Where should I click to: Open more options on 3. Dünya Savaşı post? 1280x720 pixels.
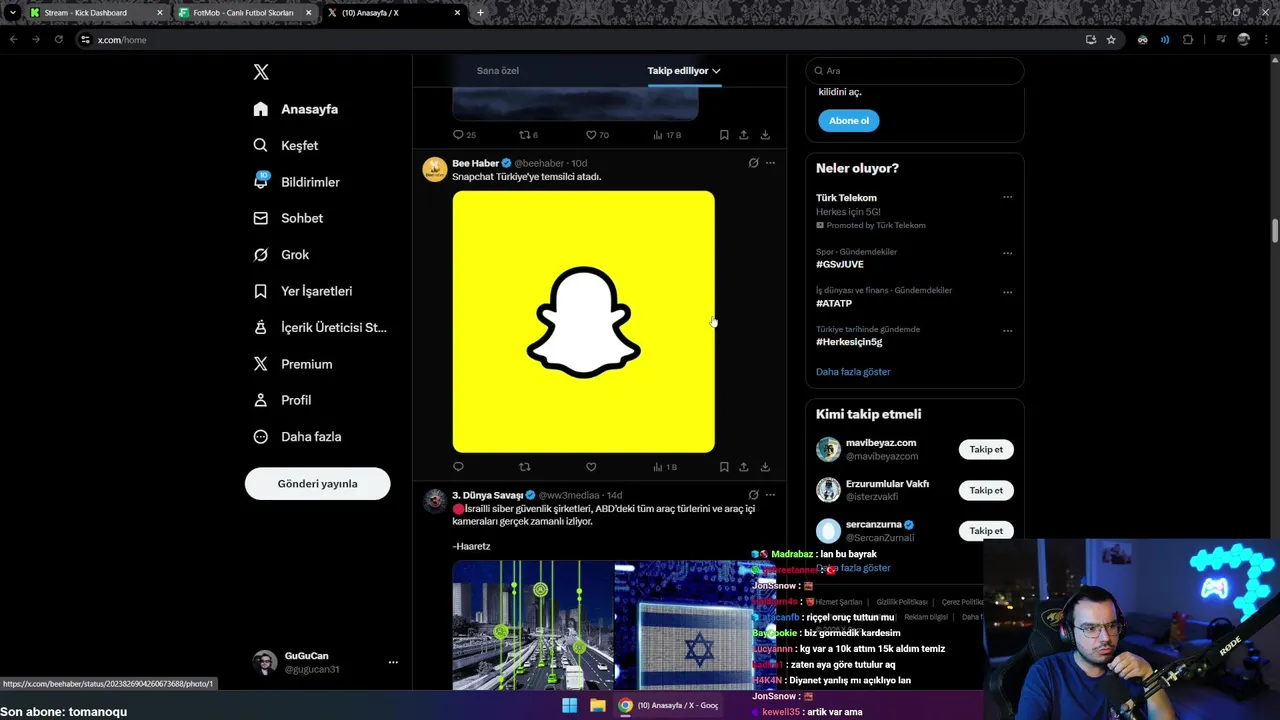tap(770, 495)
